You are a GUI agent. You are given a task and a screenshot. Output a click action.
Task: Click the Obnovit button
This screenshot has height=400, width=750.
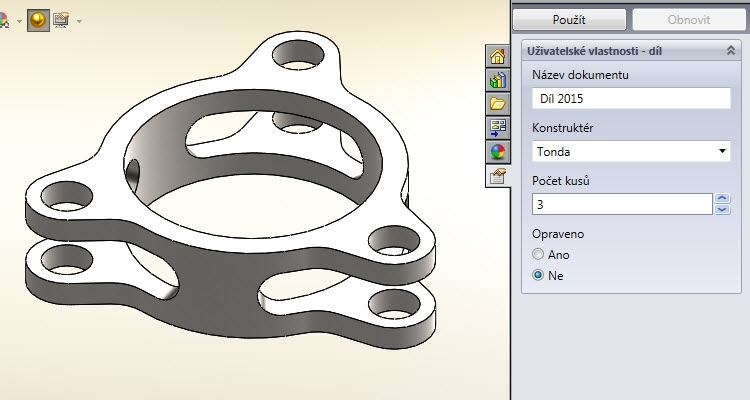click(x=689, y=20)
